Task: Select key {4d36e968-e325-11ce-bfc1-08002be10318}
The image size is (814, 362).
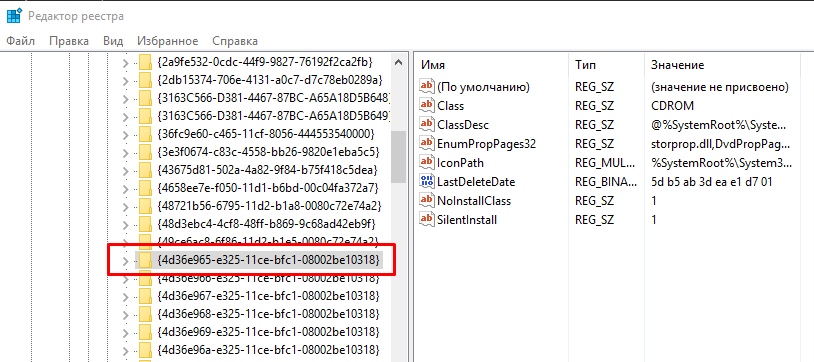Action: (x=268, y=314)
